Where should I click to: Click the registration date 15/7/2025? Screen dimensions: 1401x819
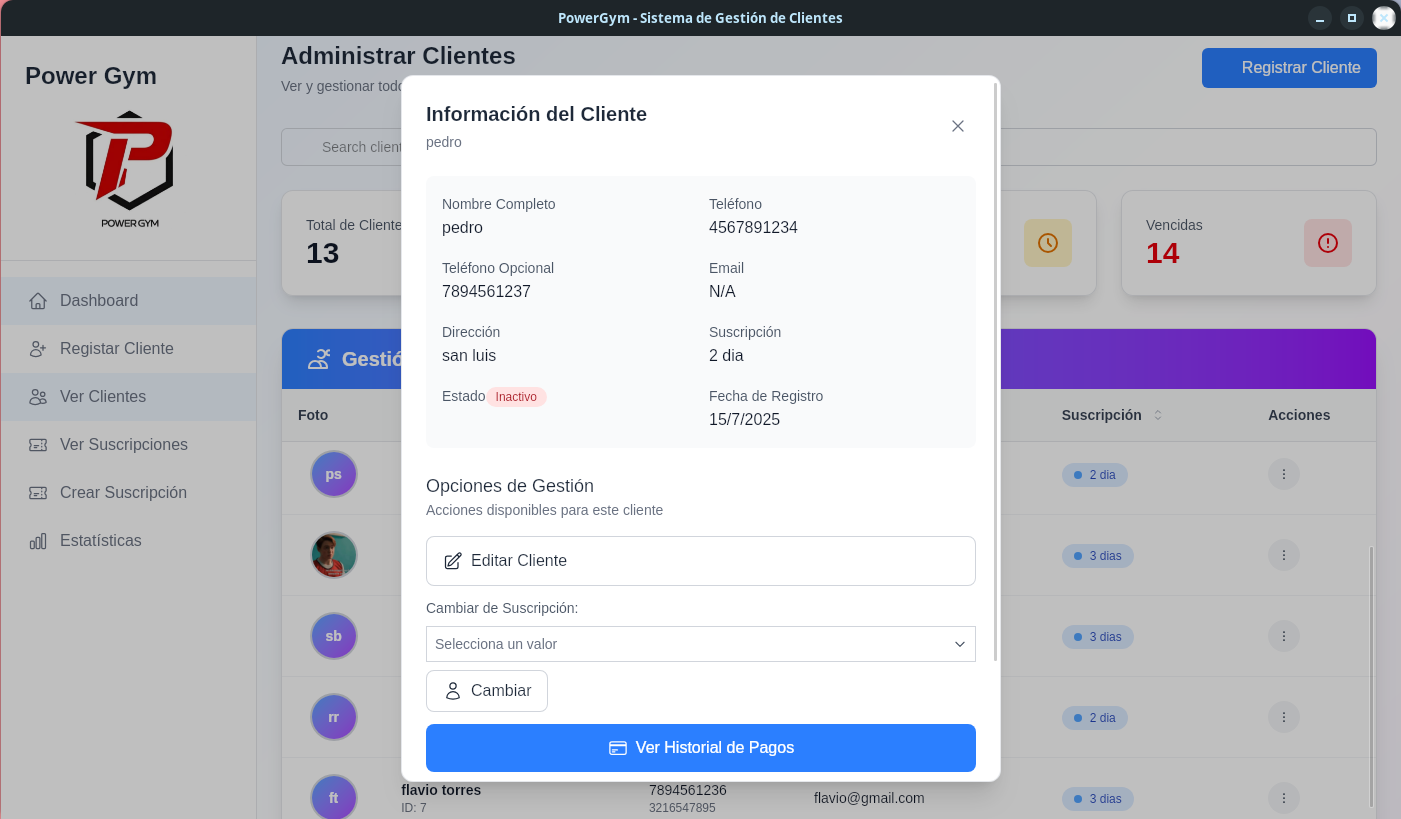tap(744, 420)
